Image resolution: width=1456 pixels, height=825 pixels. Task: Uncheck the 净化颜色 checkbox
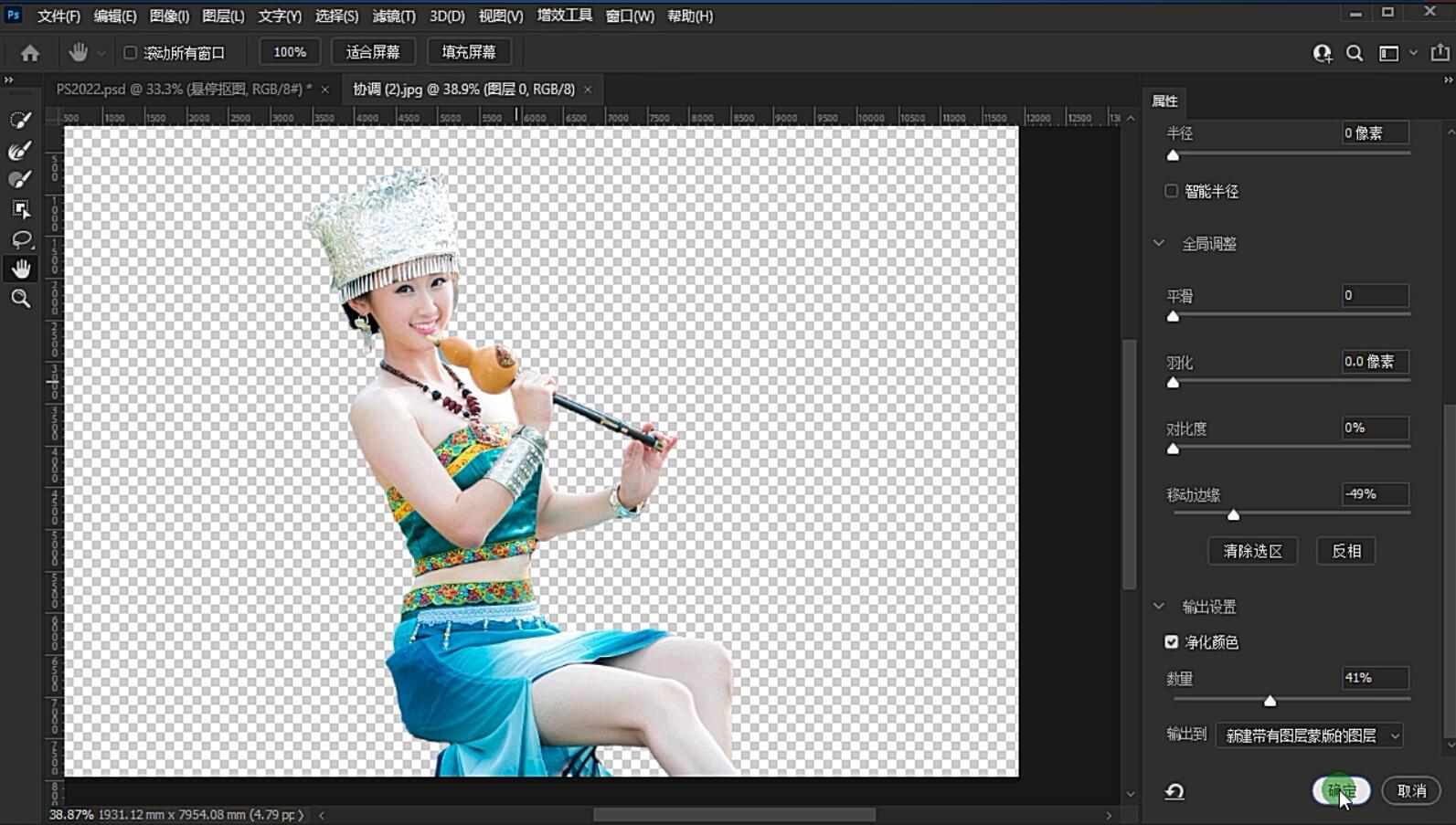coord(1171,642)
